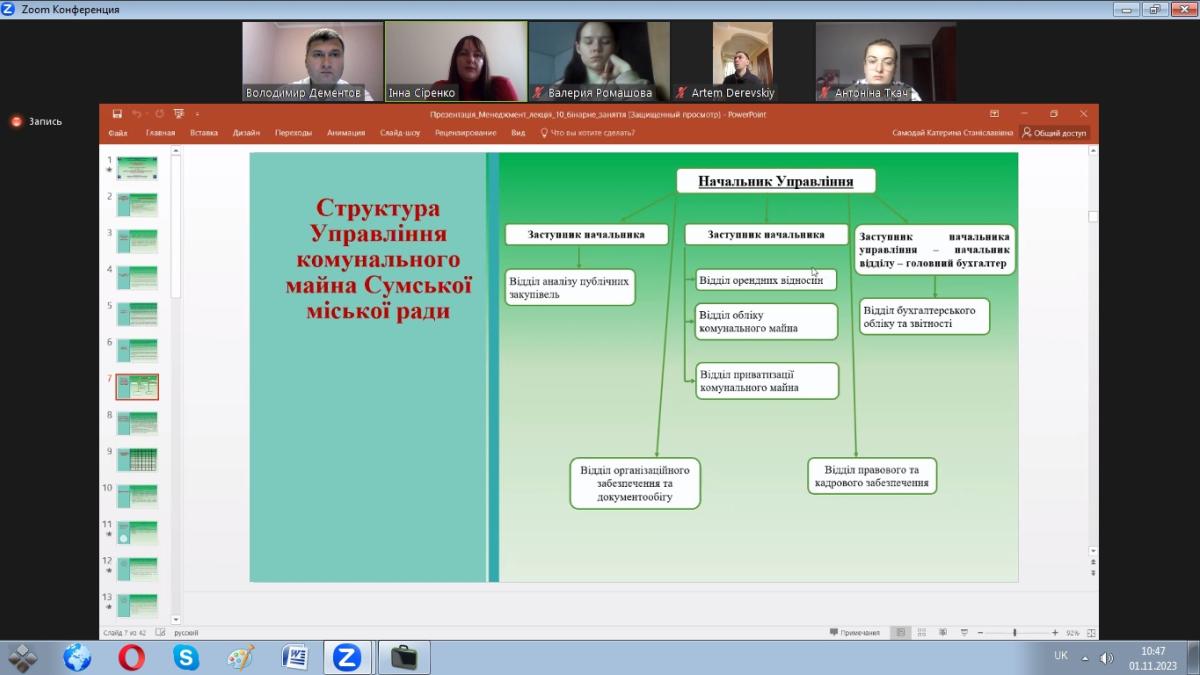Select slide 10 thumbnail
Screen dimensions: 1200x675
137,496
